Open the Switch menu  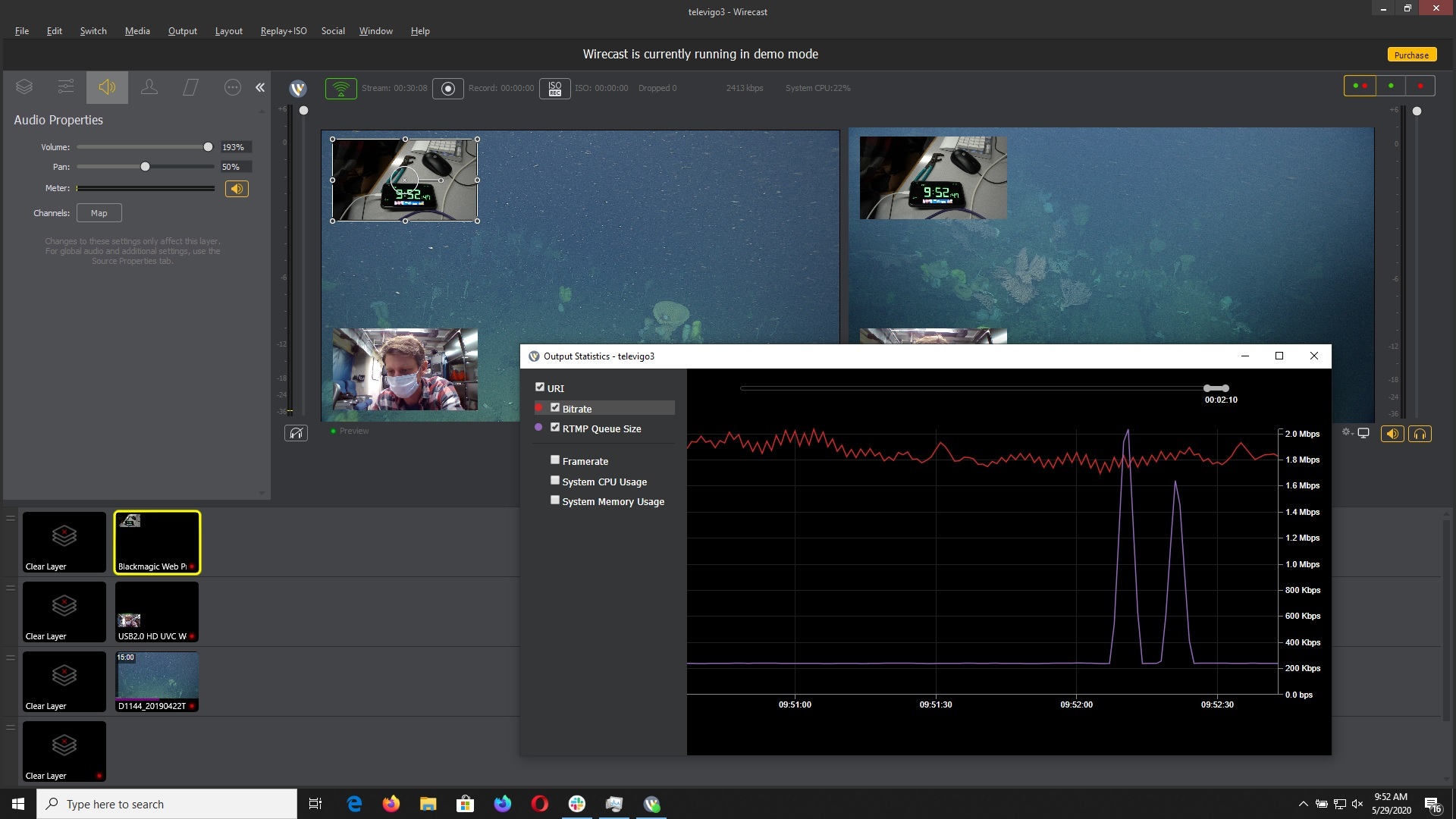point(93,31)
